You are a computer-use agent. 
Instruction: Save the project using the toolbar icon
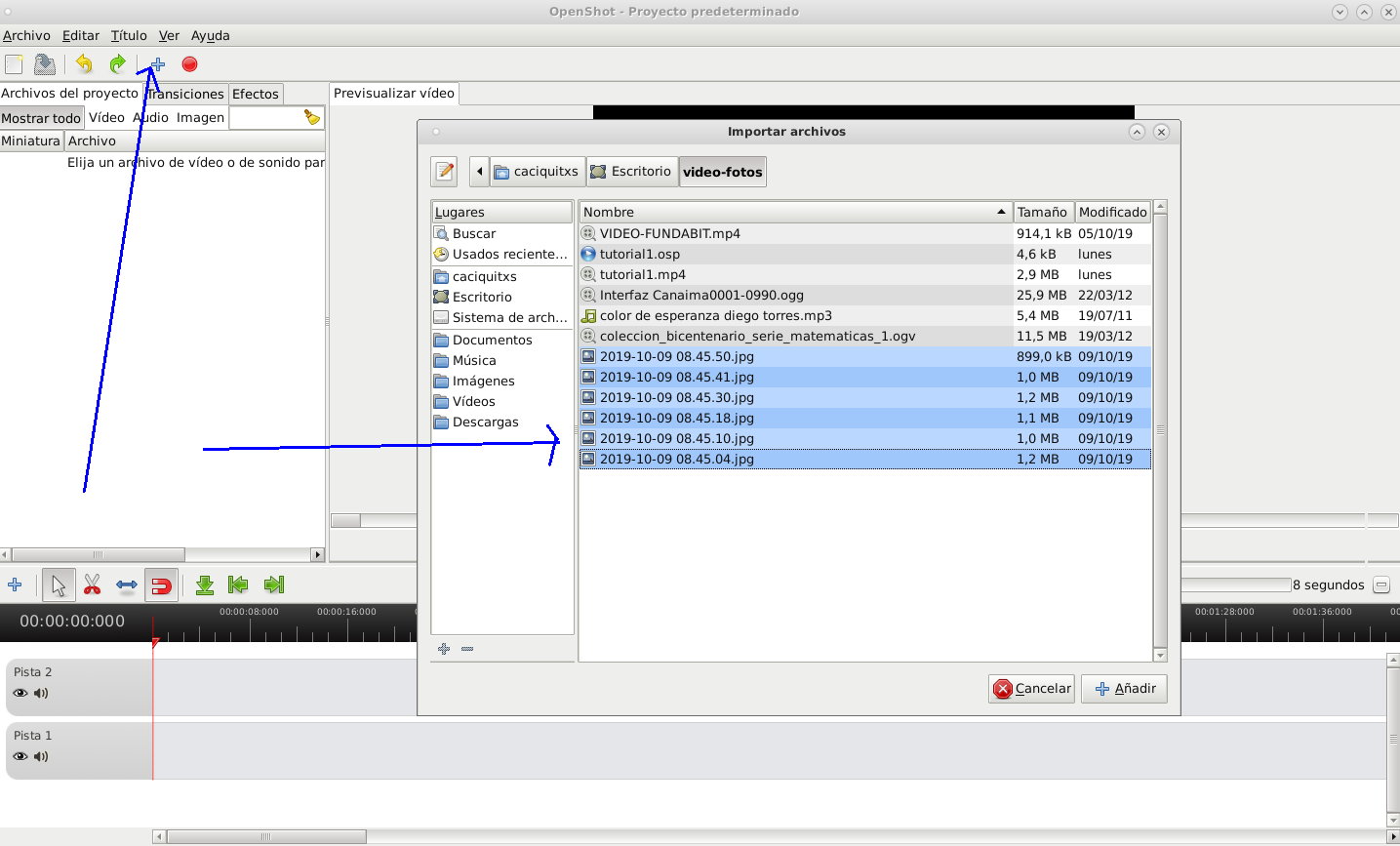click(45, 64)
